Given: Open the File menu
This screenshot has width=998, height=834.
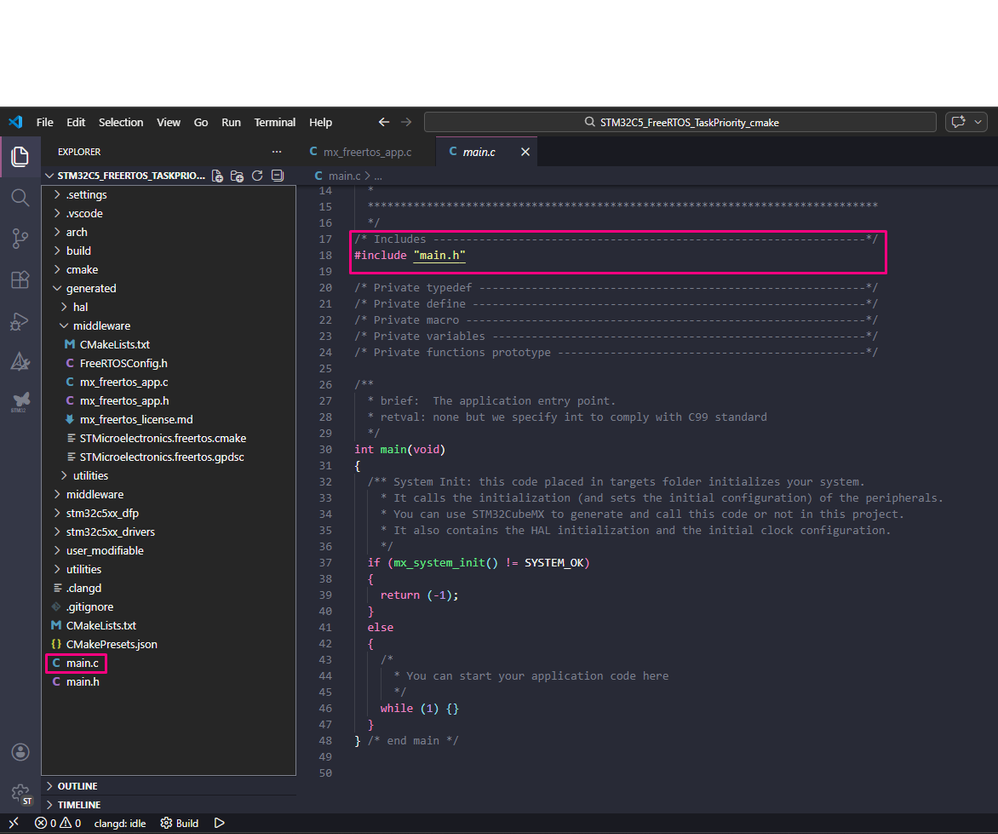Looking at the screenshot, I should (x=45, y=122).
